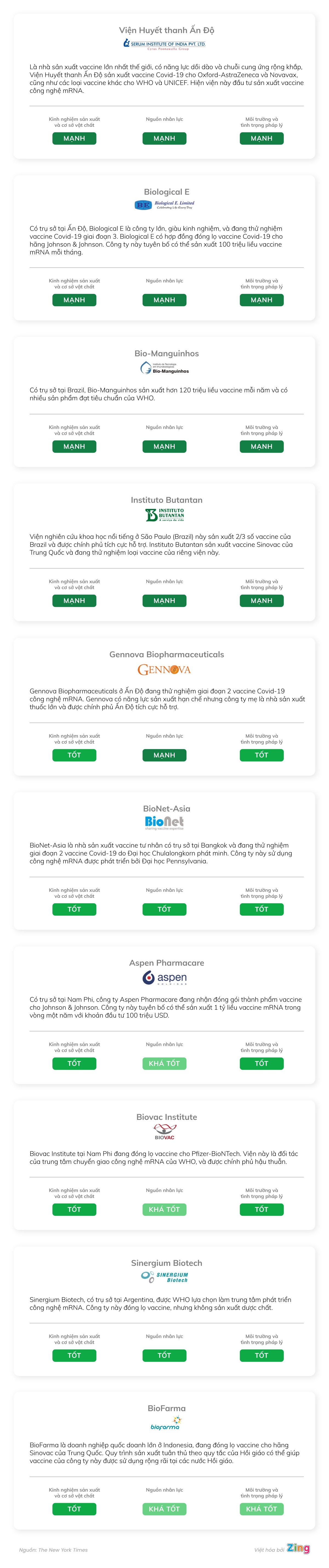
Task: Open the orange Gennova logo
Action: [164, 670]
